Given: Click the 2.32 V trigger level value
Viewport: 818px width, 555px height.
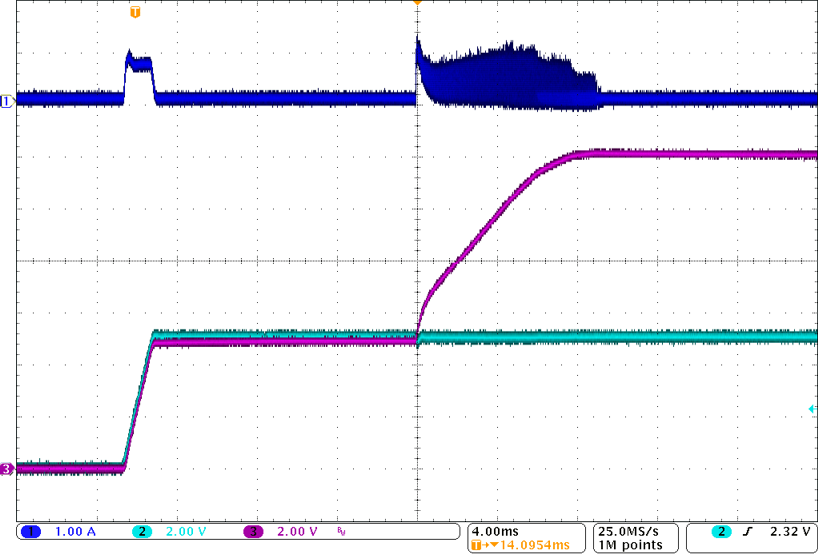Looking at the screenshot, I should (x=787, y=531).
